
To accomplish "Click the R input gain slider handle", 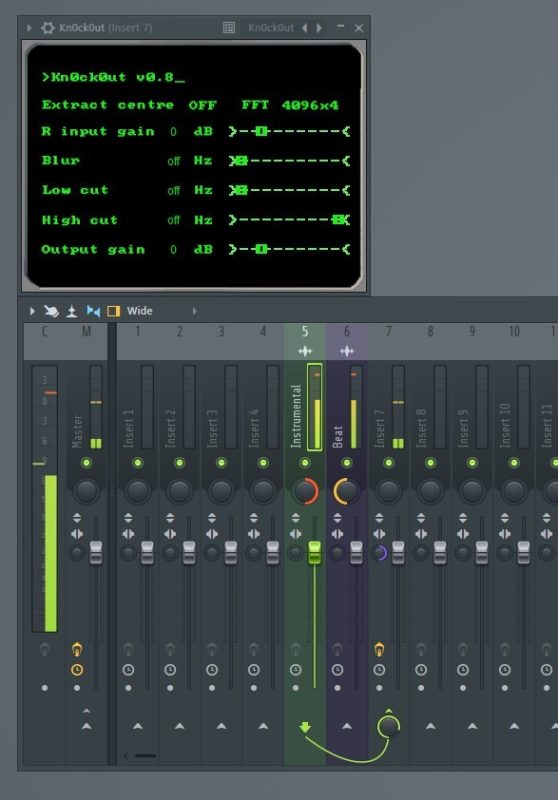I will pyautogui.click(x=261, y=131).
